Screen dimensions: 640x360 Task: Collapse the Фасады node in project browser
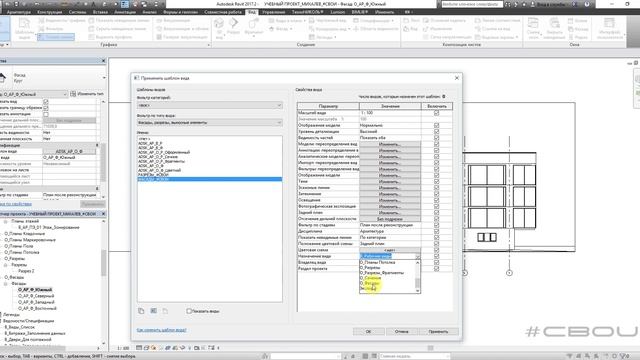point(6,283)
